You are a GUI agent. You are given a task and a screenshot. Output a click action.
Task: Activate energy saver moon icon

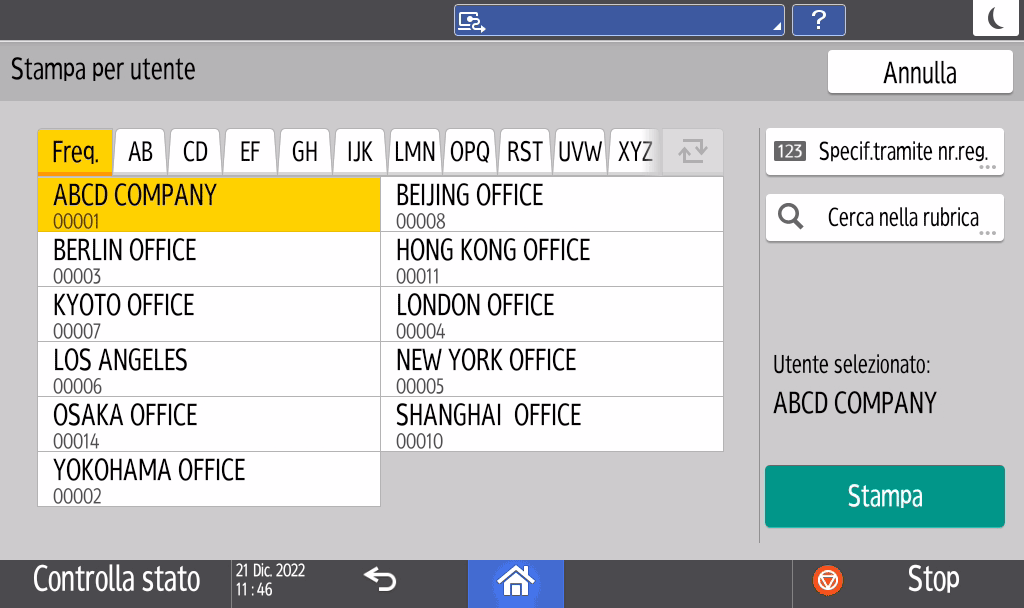point(995,18)
